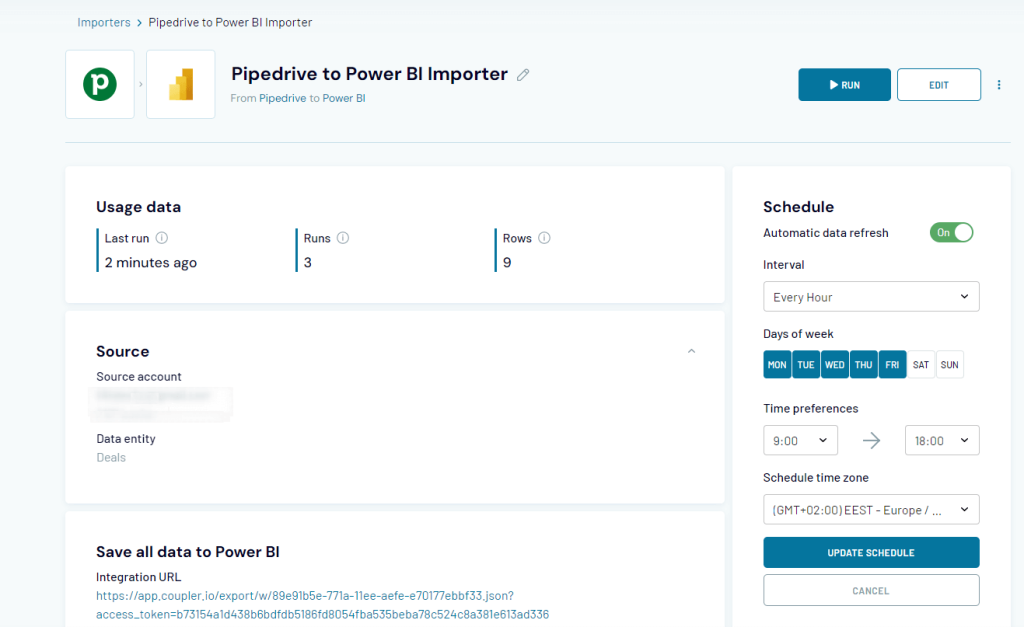
Task: Click the Integration URL link
Action: click(x=307, y=595)
